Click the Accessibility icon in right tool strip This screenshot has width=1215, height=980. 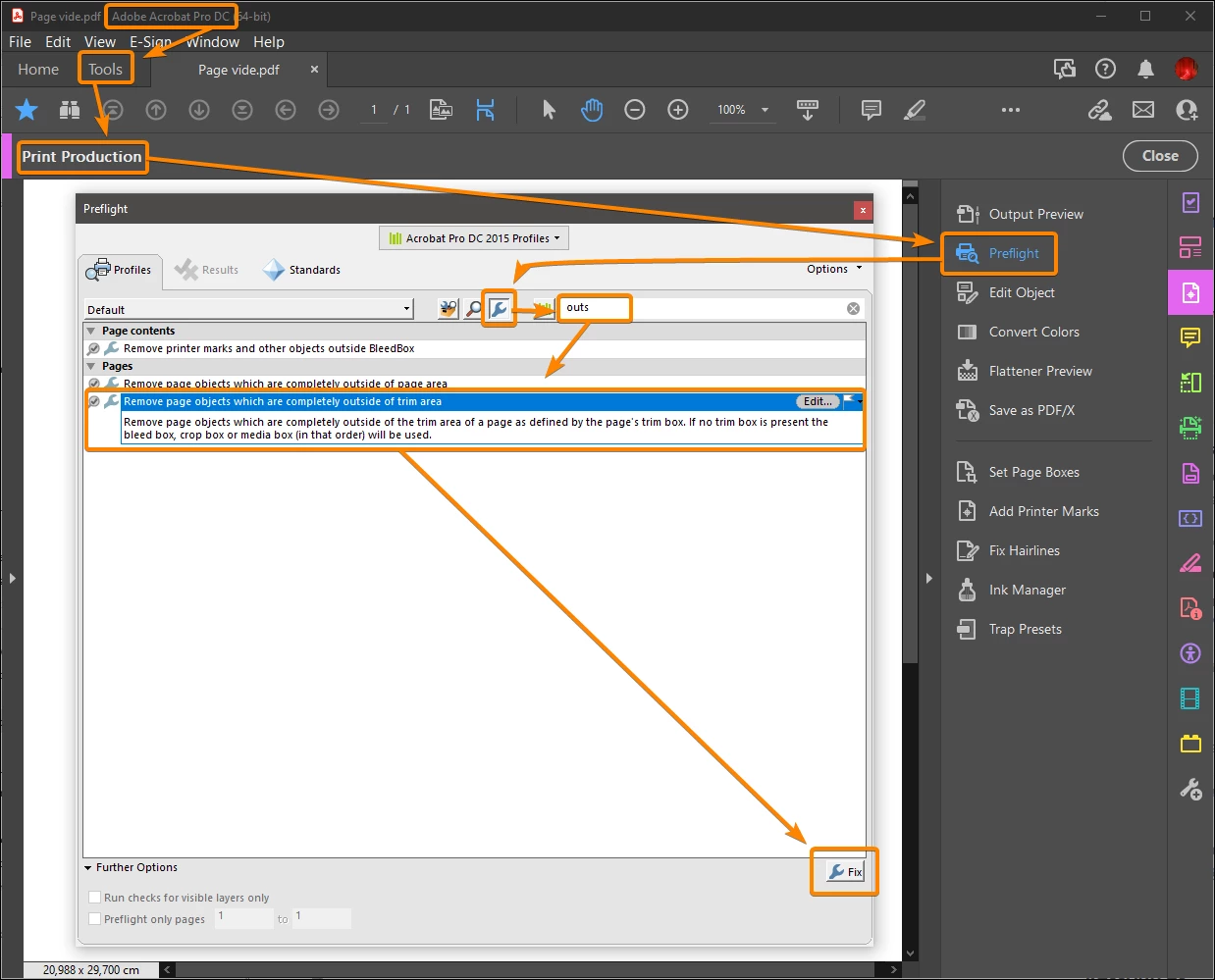[x=1190, y=653]
